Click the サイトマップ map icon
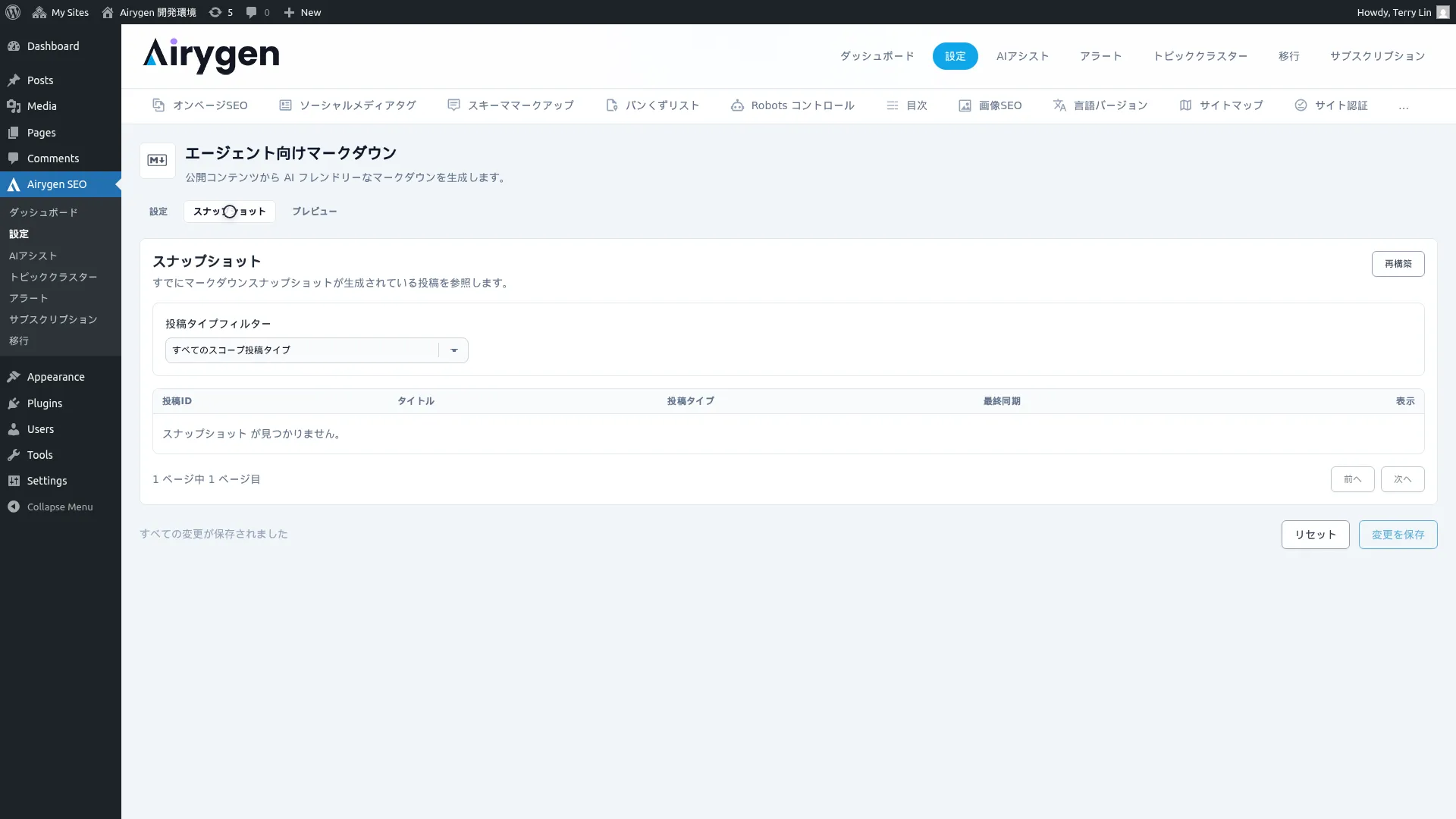This screenshot has width=1456, height=819. pos(1185,105)
